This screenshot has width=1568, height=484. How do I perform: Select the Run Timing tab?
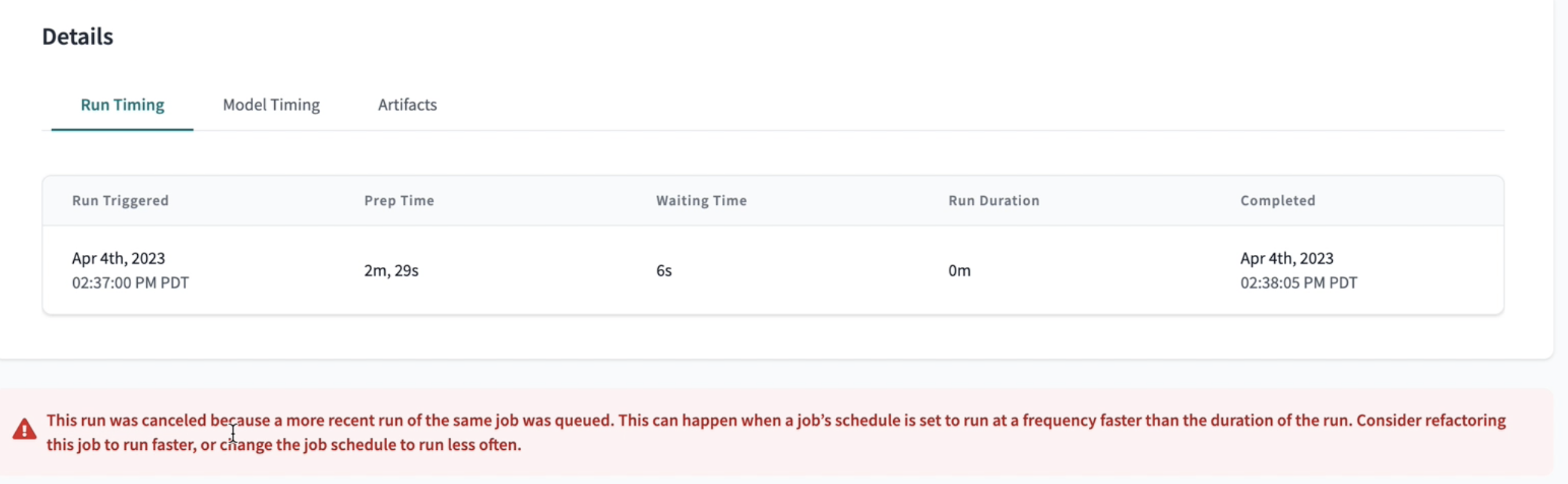pyautogui.click(x=122, y=105)
